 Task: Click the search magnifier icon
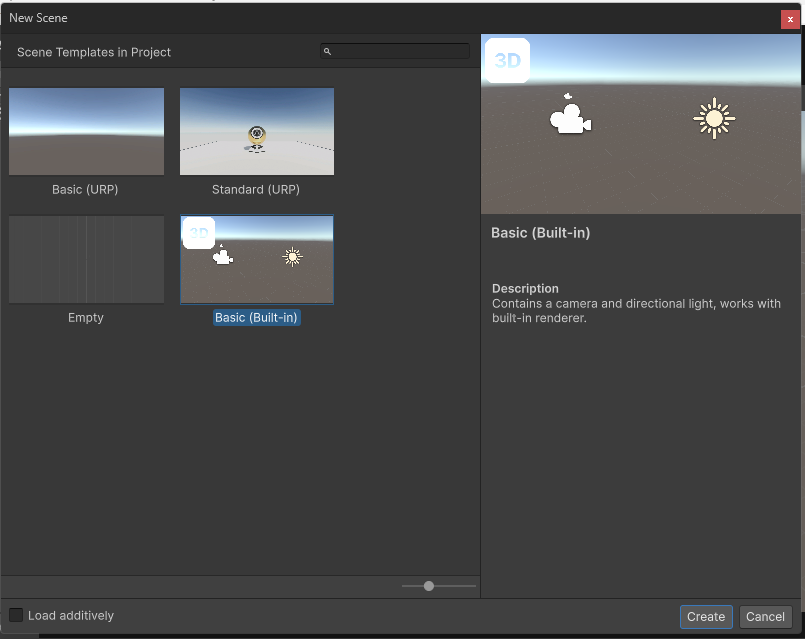coord(328,51)
